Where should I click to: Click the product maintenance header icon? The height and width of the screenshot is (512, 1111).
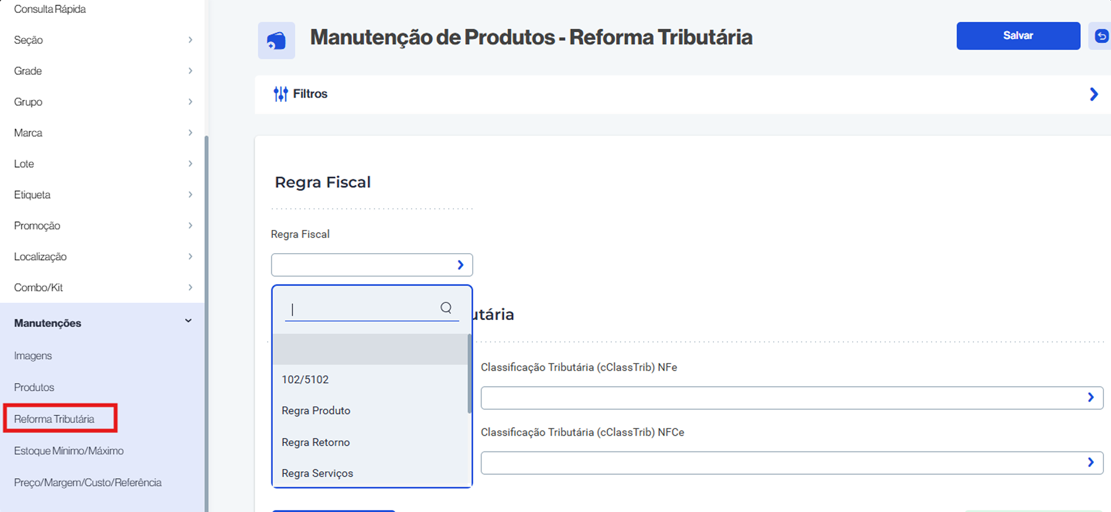[276, 41]
